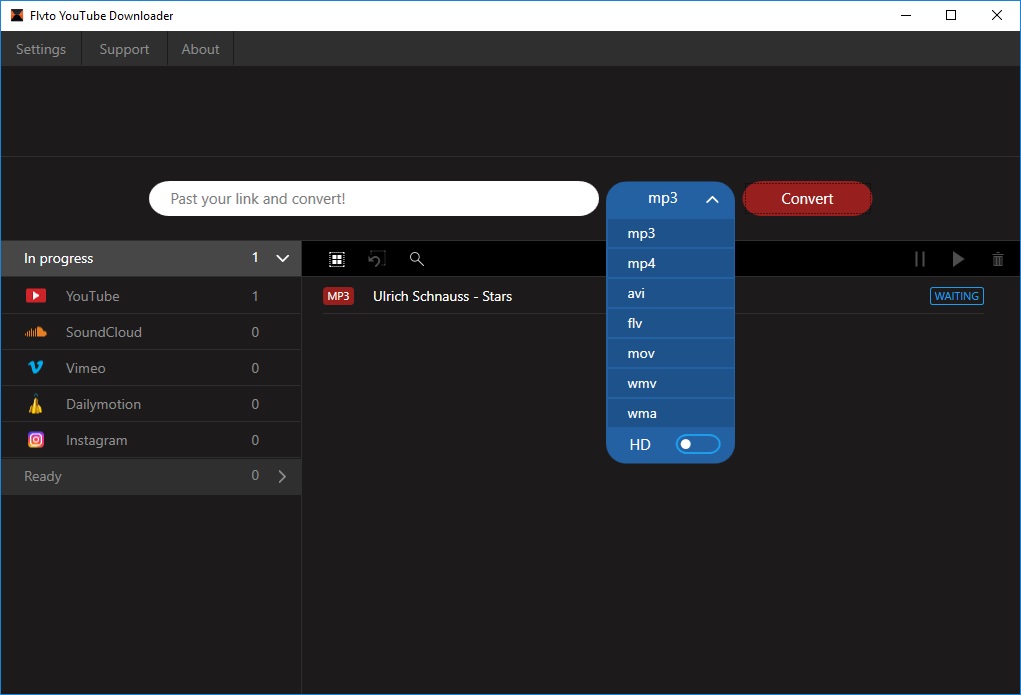Screen dimensions: 1021x695
Task: Pause downloads with the pause icon
Action: pos(919,259)
